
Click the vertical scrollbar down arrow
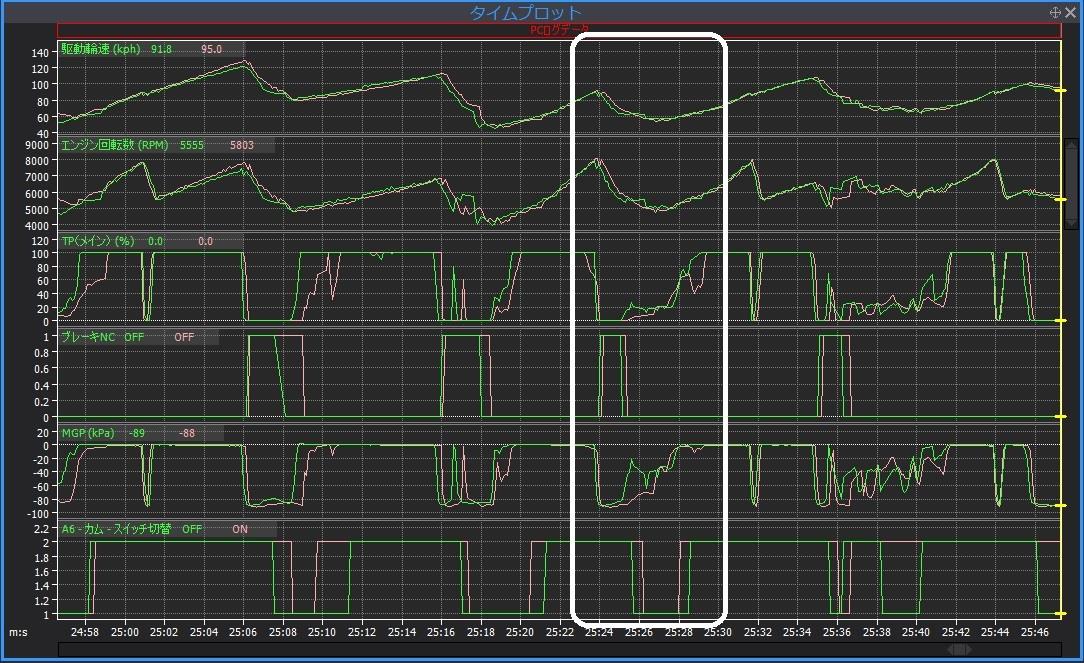1071,223
